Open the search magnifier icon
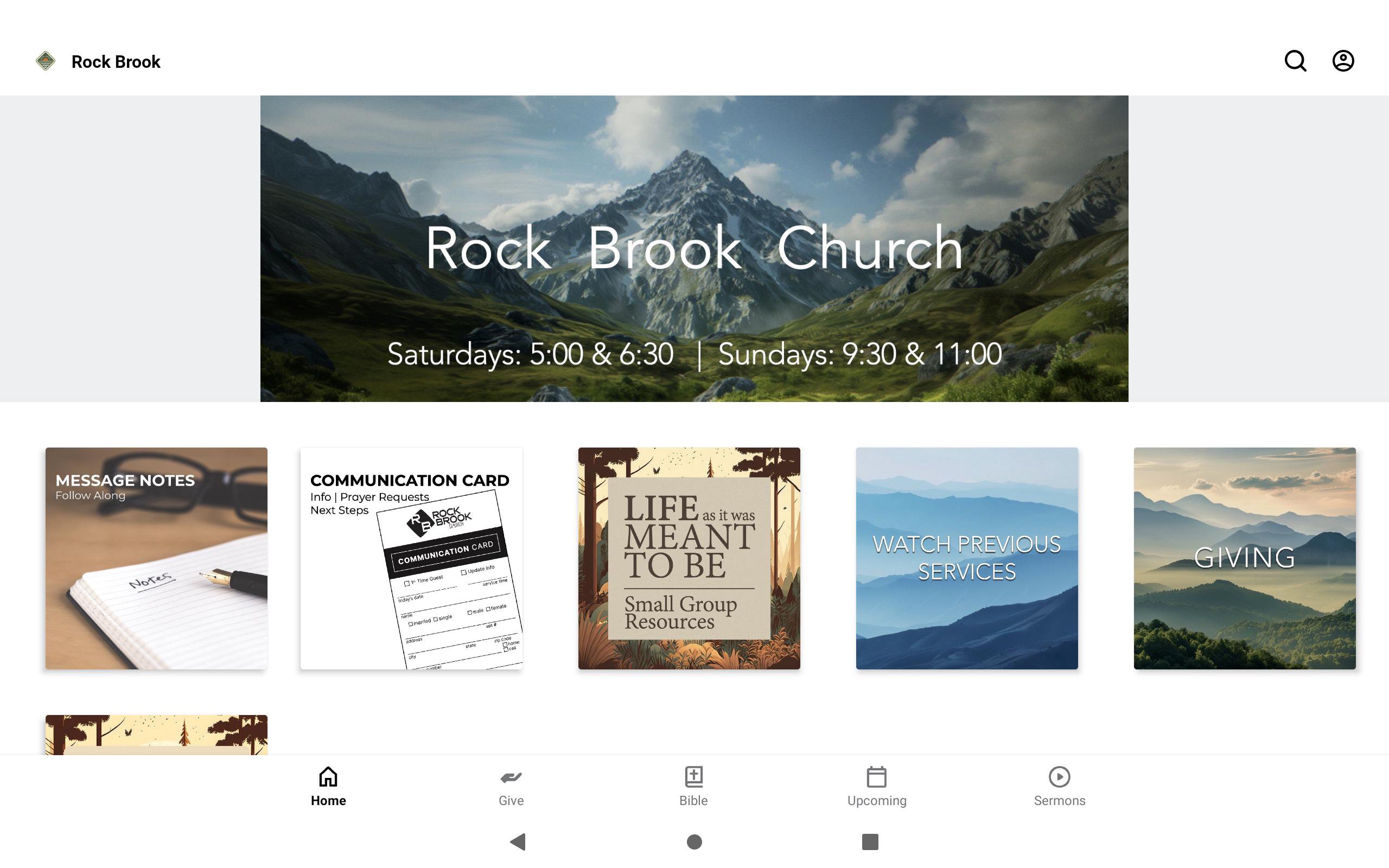The height and width of the screenshot is (868, 1389). [1295, 61]
